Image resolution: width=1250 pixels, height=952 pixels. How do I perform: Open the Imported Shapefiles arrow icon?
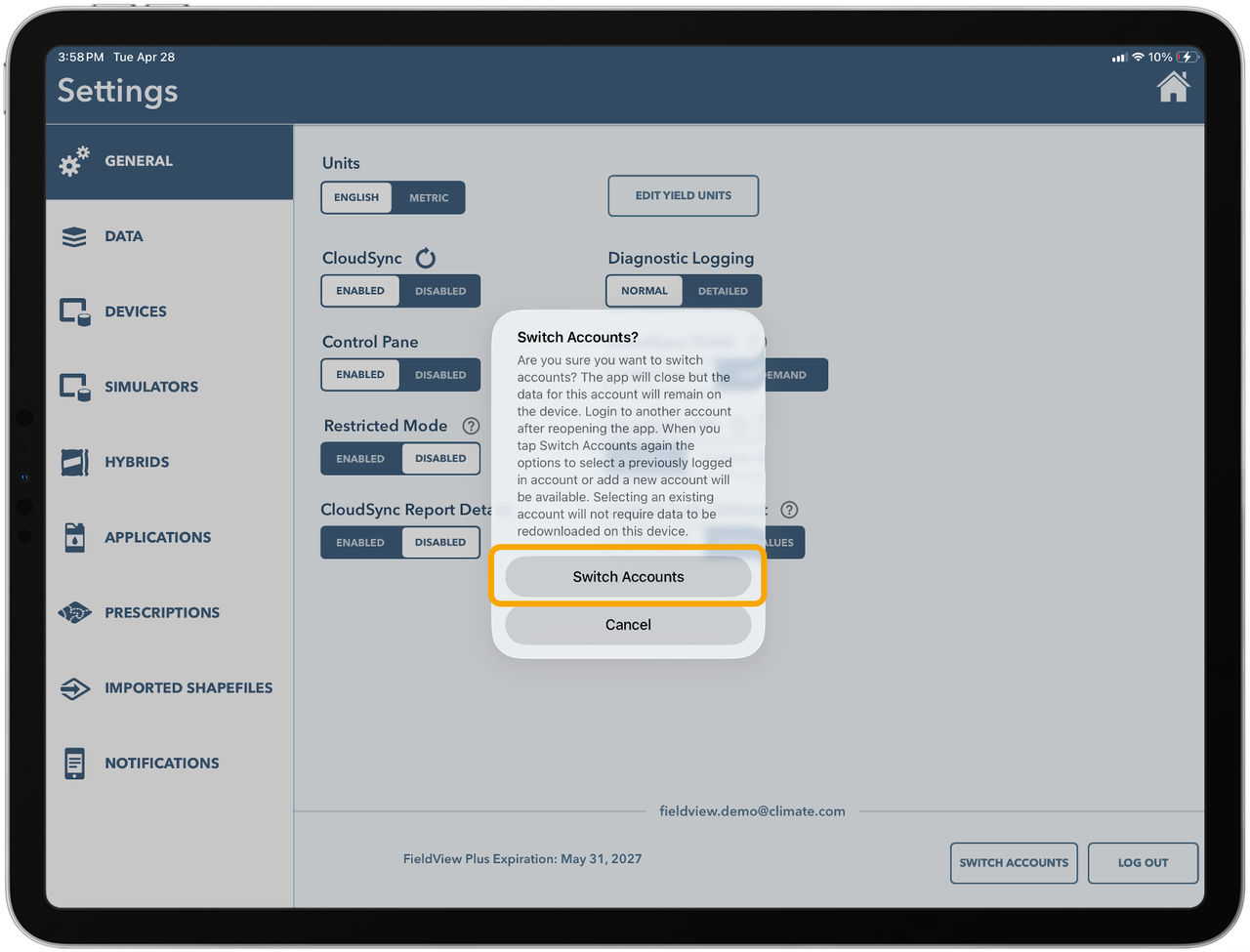74,687
